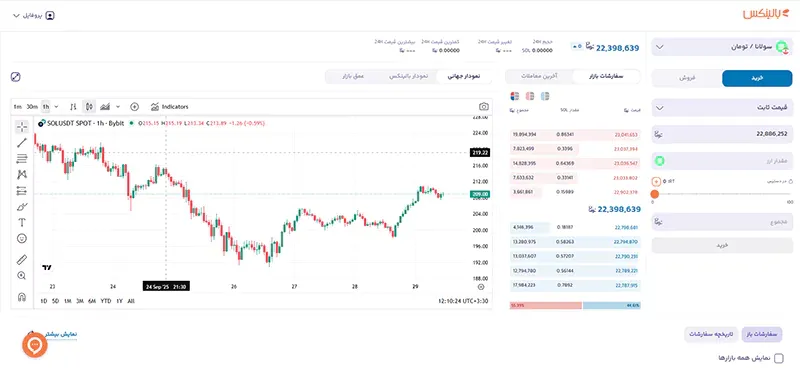Viewport: 800px width, 379px height.
Task: Open the emoji icons tool
Action: (x=21, y=238)
